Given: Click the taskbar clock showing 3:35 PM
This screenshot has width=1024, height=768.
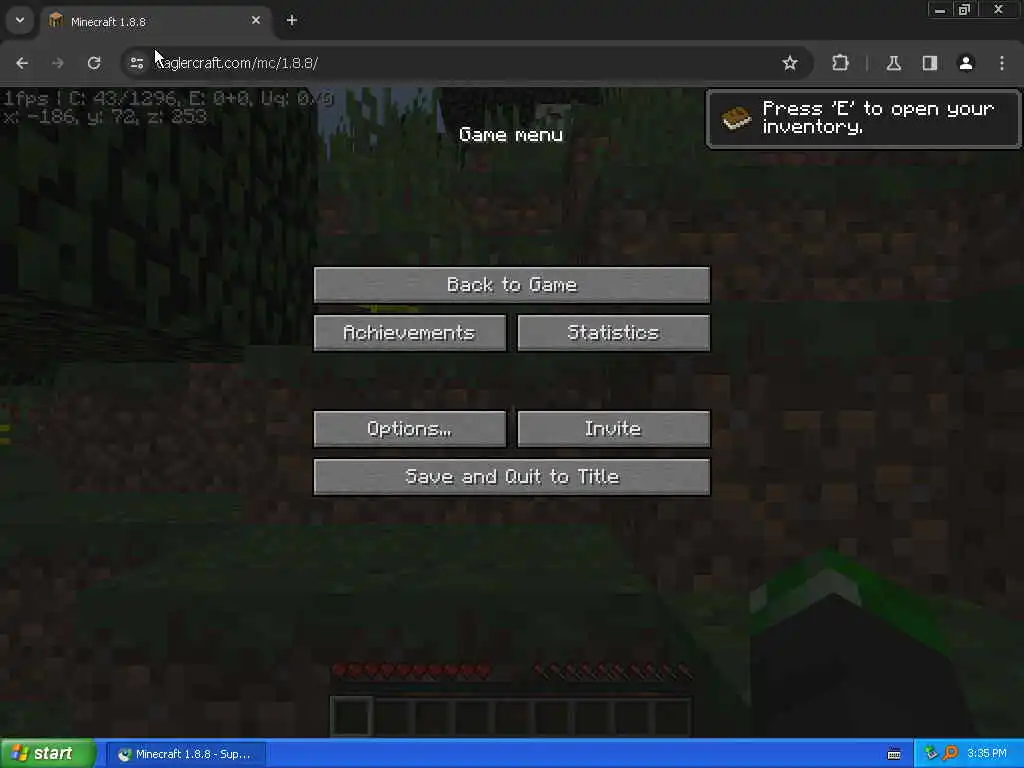Looking at the screenshot, I should [x=987, y=754].
